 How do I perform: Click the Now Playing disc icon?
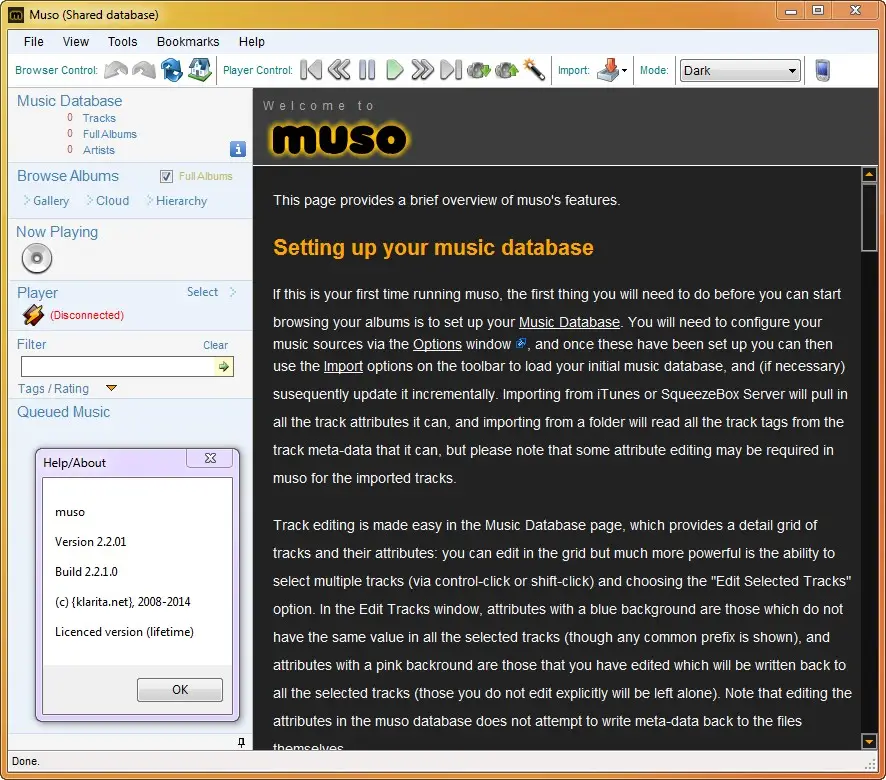point(37,258)
